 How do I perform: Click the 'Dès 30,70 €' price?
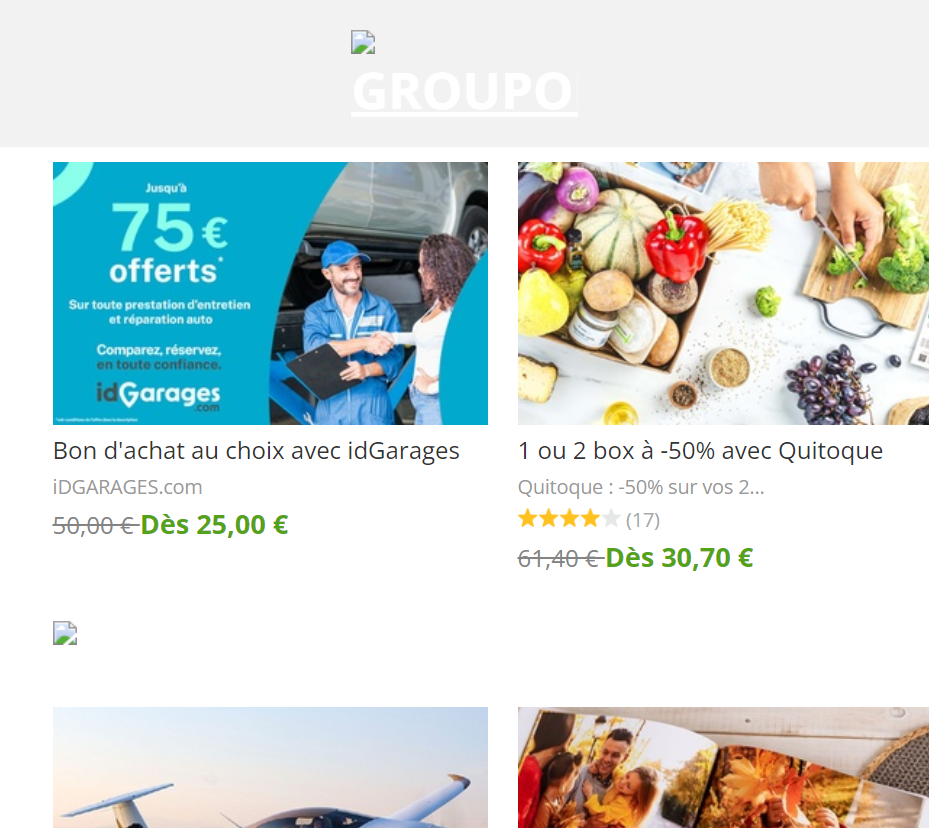click(x=679, y=558)
